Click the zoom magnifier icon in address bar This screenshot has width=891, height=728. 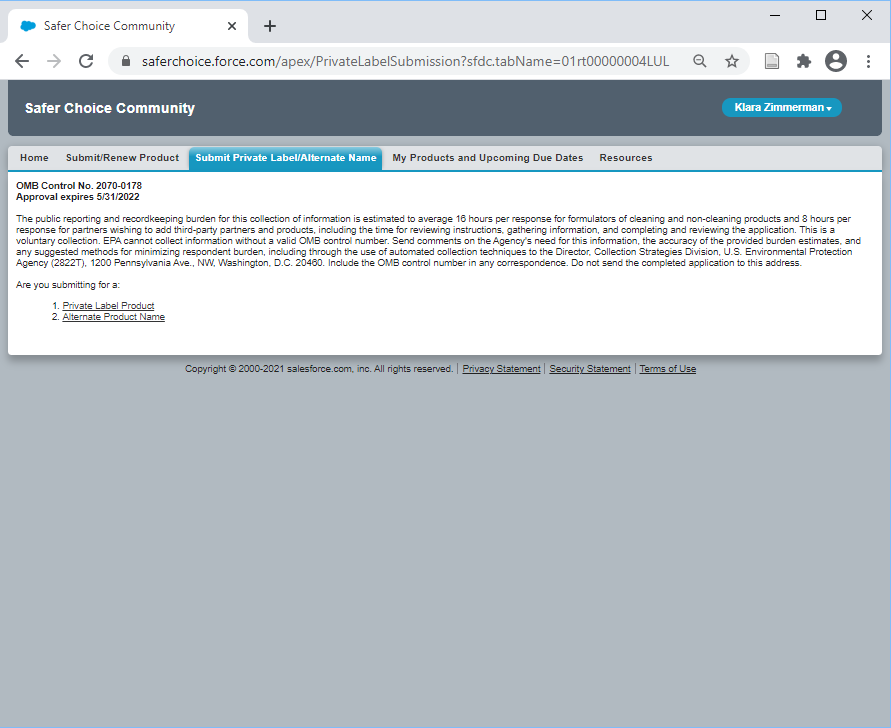700,61
